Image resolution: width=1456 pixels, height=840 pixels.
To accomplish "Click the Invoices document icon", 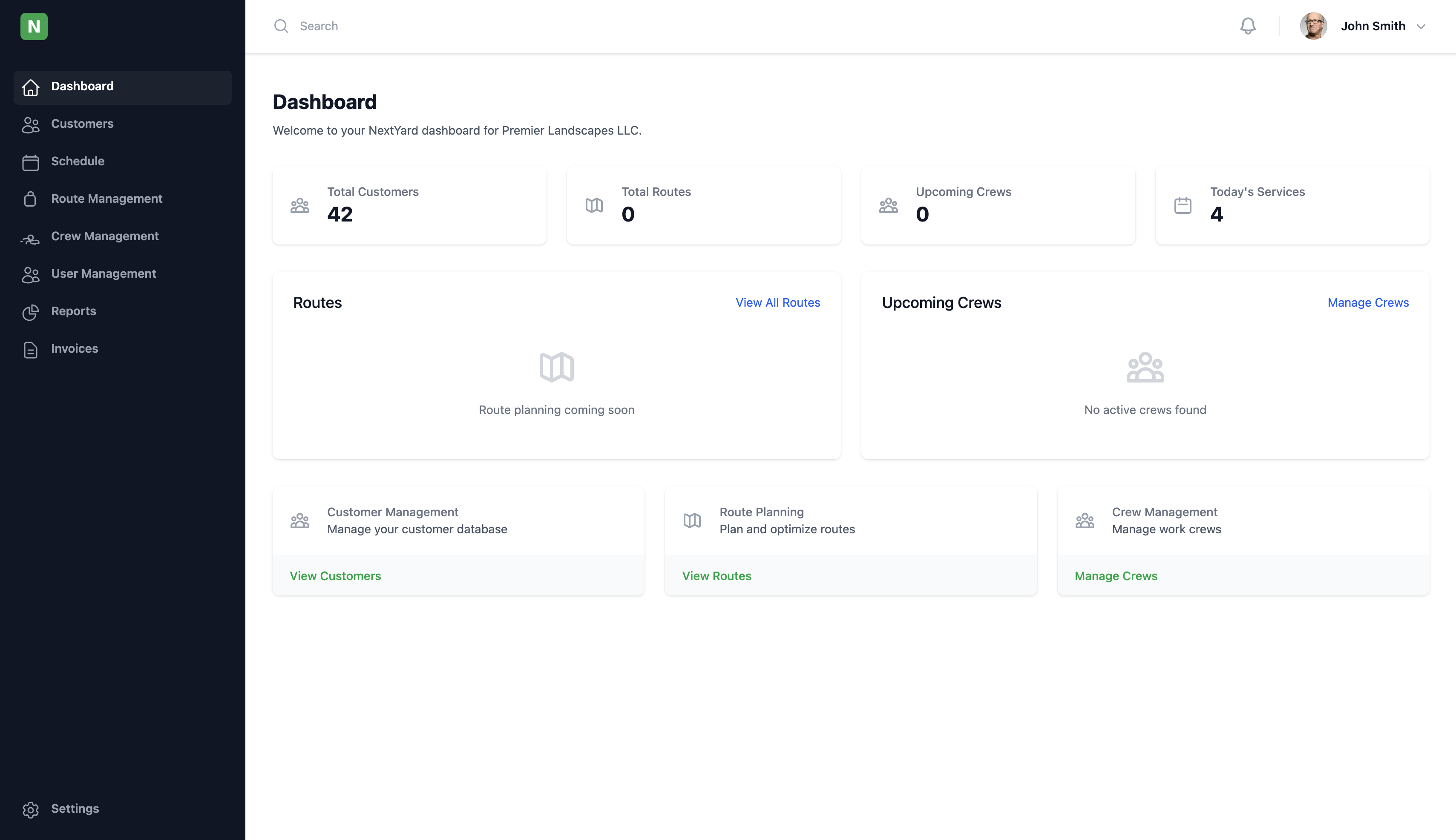I will (x=31, y=350).
